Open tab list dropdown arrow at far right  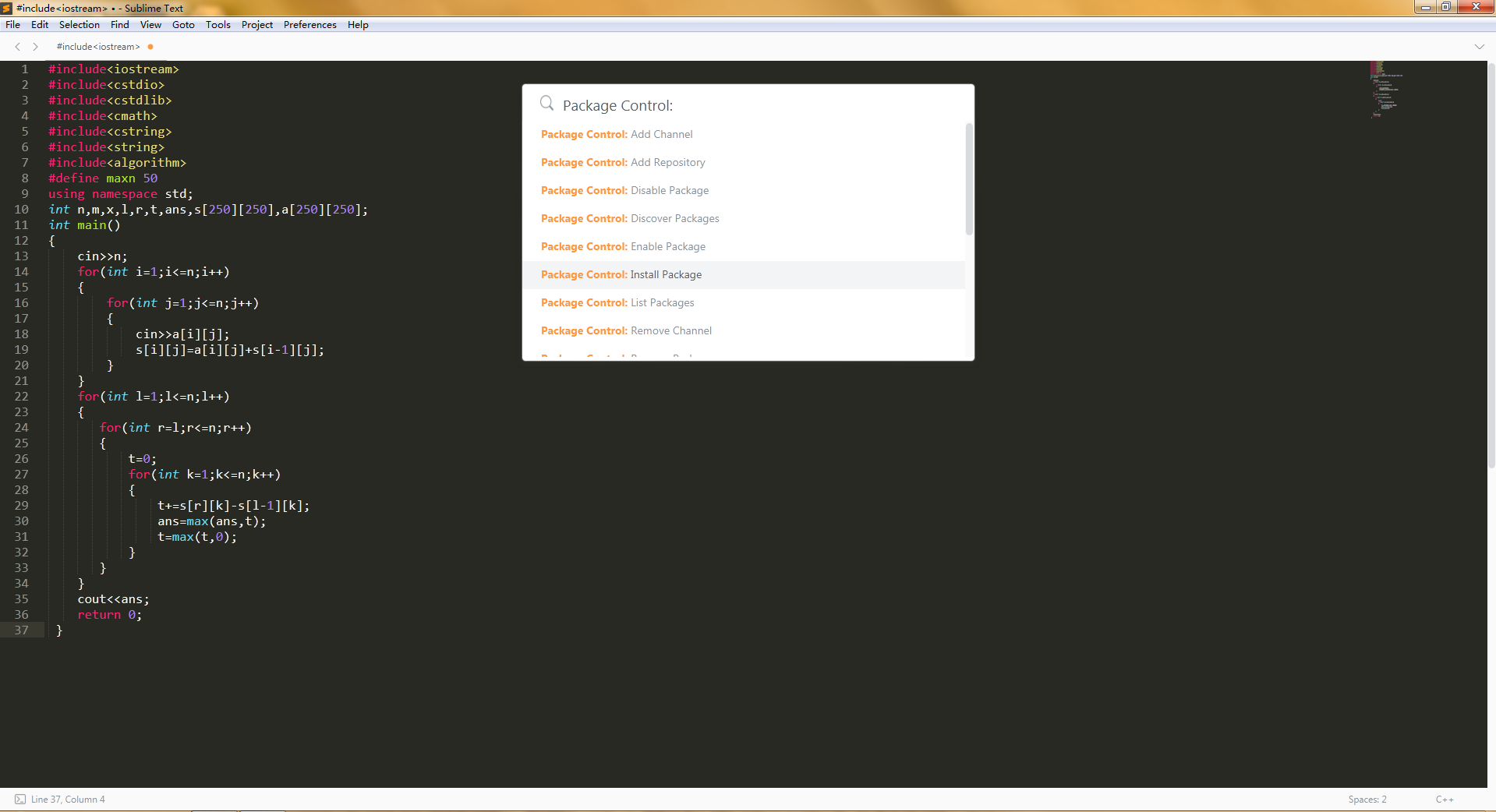click(1479, 47)
